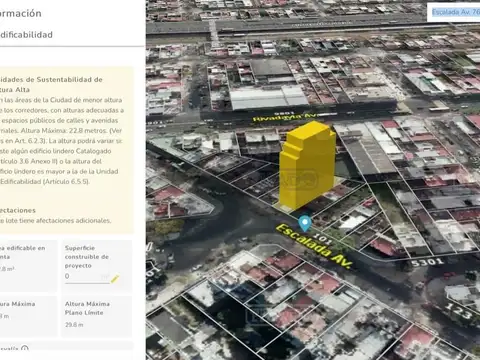480x360 pixels.
Task: Click the 'Altura Máxima: 22.8 metros' description text
Action: 64,131
